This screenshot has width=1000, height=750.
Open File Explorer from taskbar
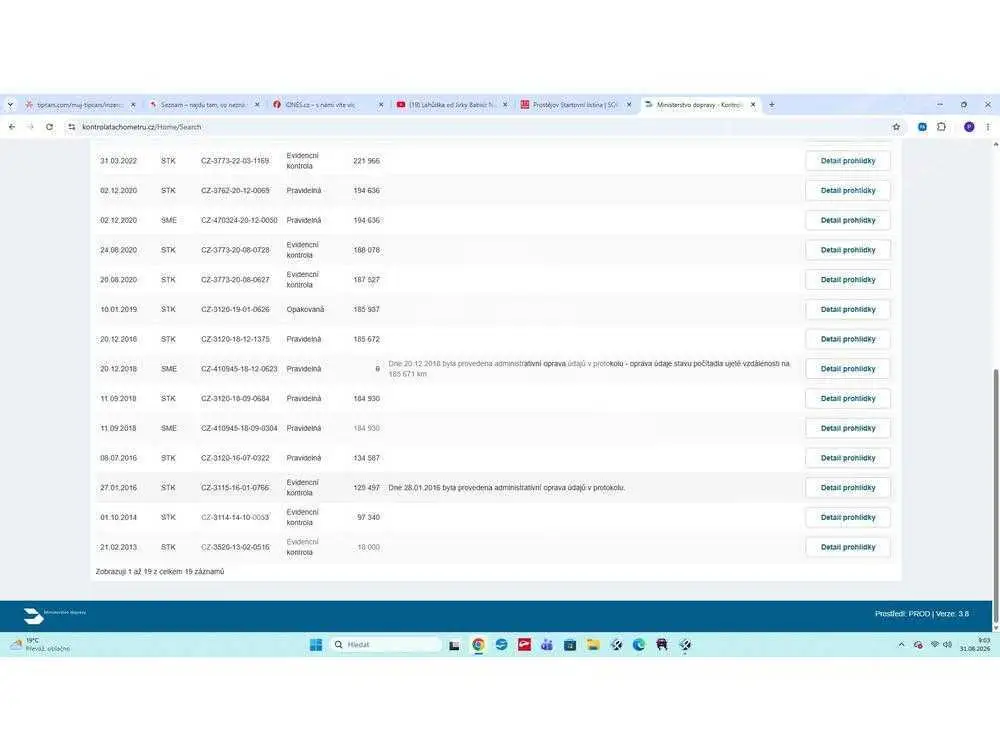point(593,645)
